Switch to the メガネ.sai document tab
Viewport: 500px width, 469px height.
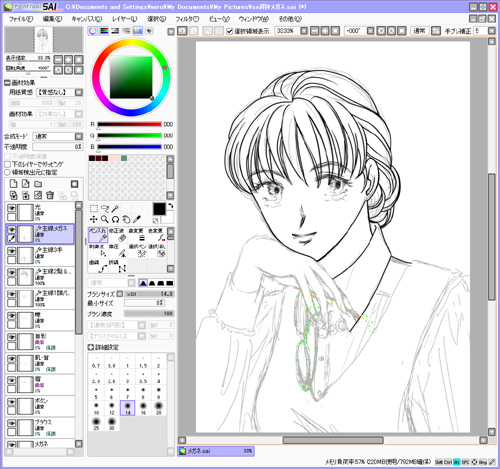216,451
